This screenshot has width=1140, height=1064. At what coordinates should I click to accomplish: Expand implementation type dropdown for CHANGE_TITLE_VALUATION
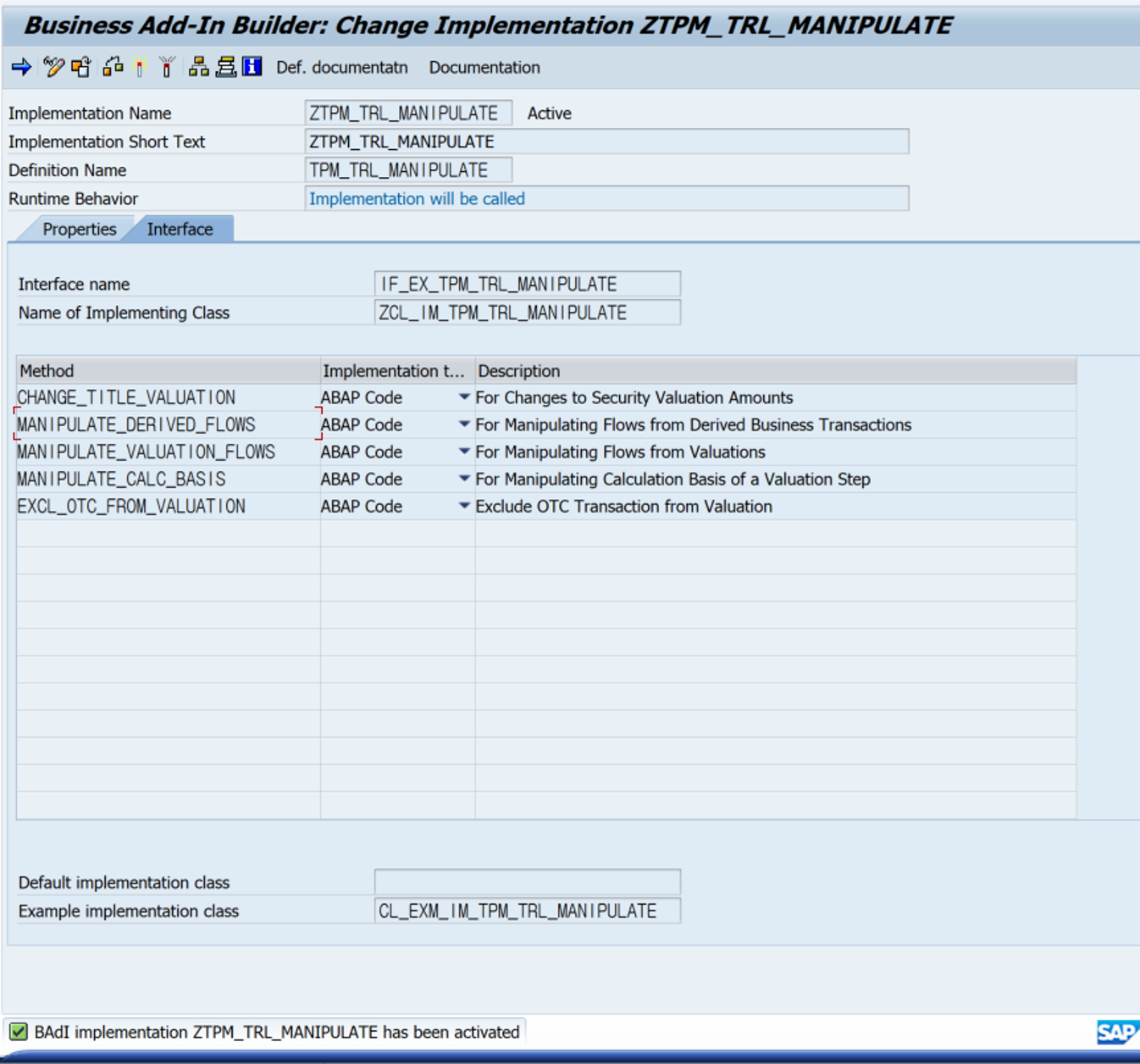click(x=464, y=397)
